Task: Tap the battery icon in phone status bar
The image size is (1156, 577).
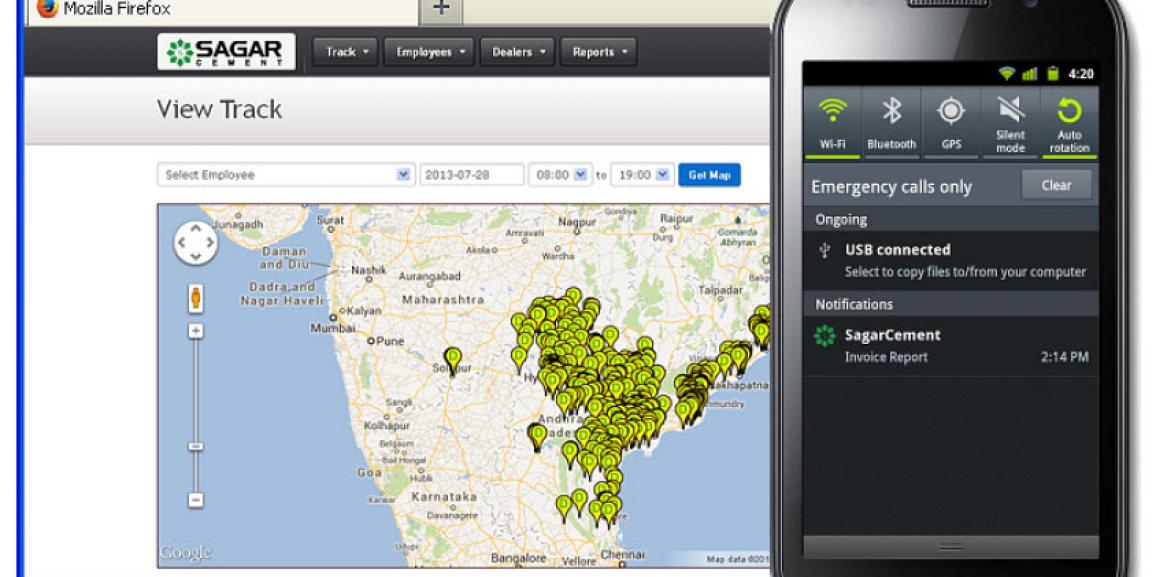Action: 1053,74
